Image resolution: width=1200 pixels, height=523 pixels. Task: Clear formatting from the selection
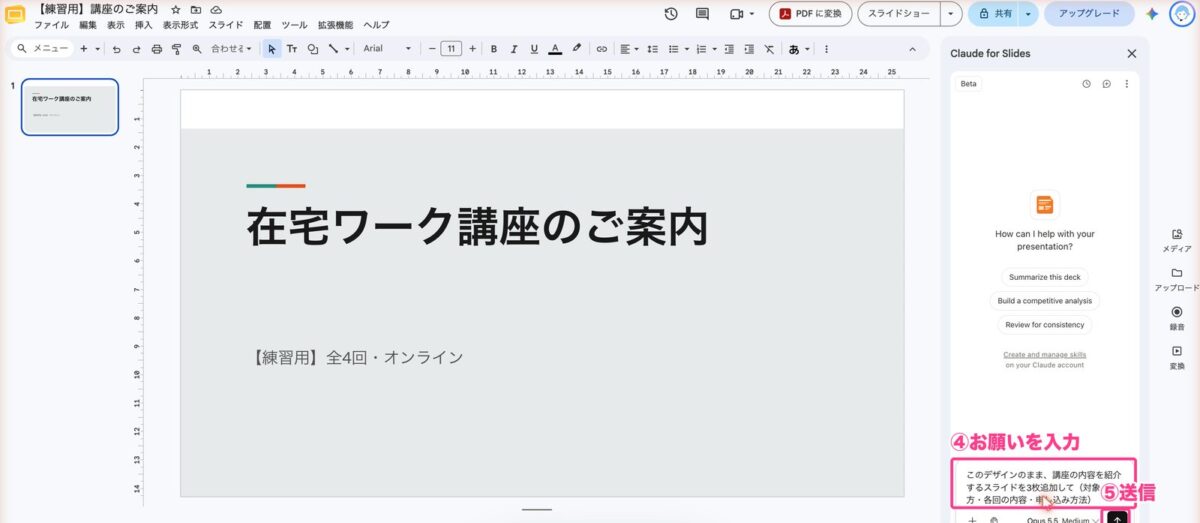(x=768, y=48)
